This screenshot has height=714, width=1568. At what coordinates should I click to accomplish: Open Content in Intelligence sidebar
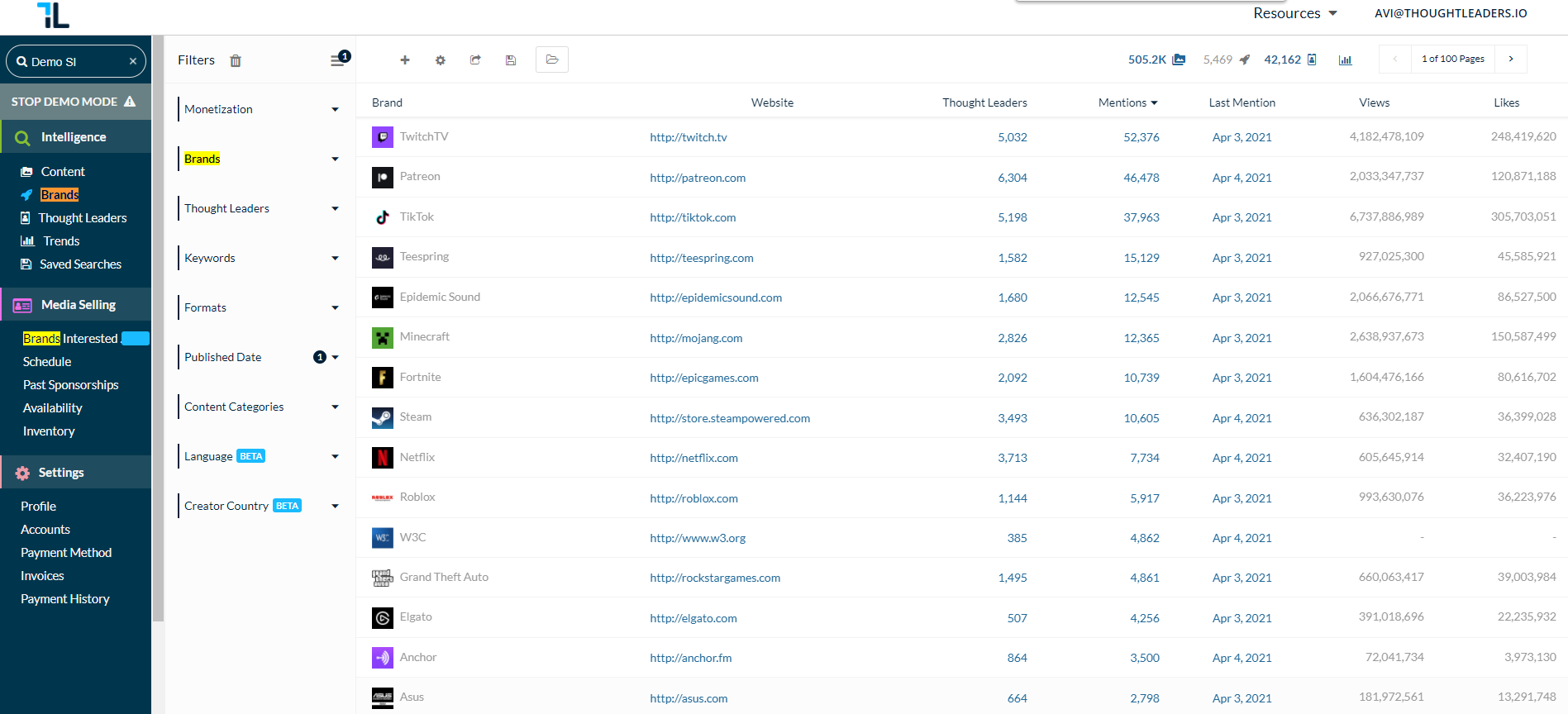[x=63, y=172]
